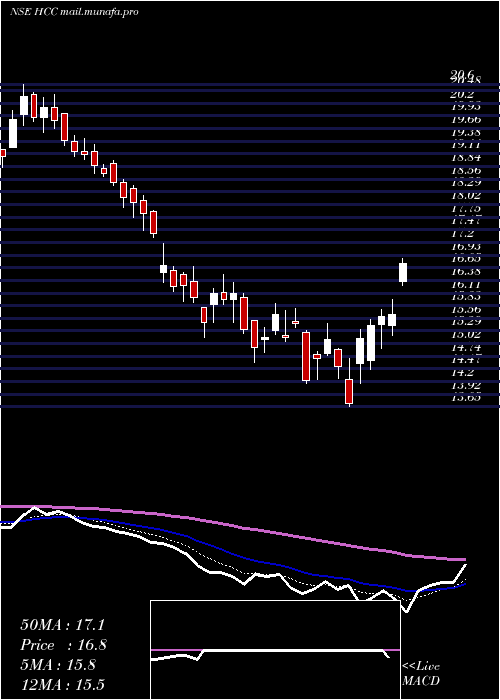Click the 14.74 price axis label

466,347
